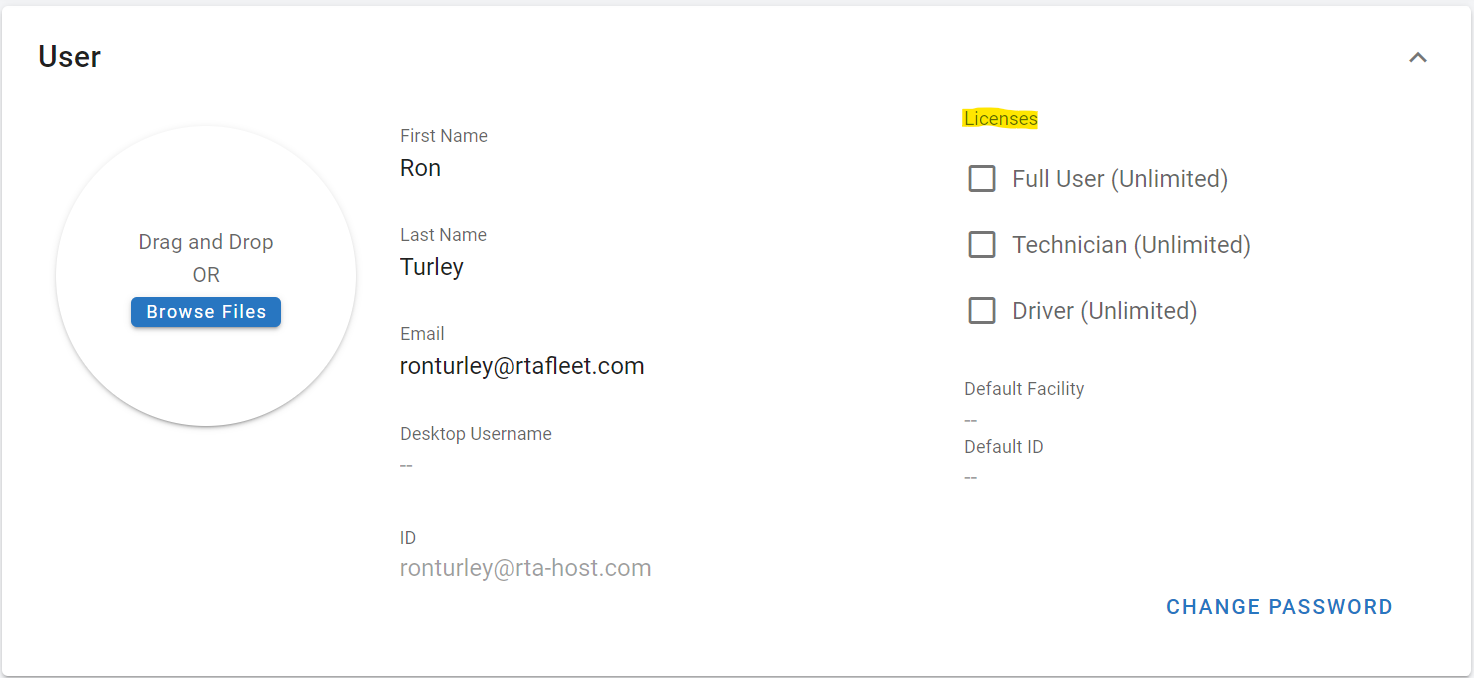
Task: Tick the Driver license checkbox
Action: click(x=982, y=311)
